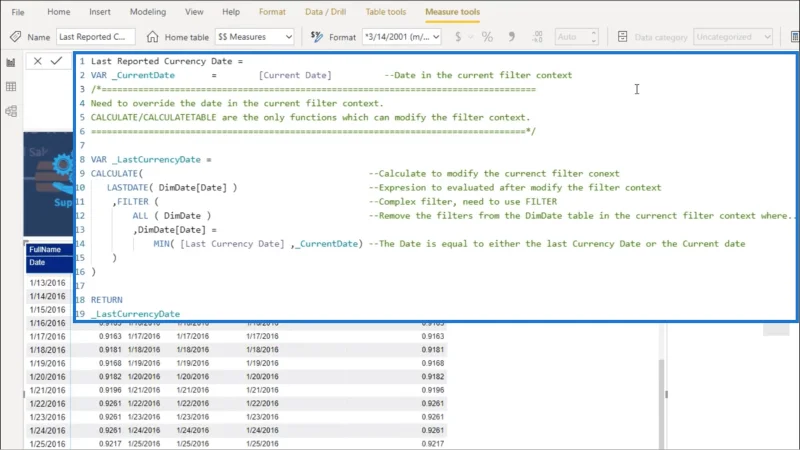Open the date Format dropdown

pyautogui.click(x=402, y=37)
